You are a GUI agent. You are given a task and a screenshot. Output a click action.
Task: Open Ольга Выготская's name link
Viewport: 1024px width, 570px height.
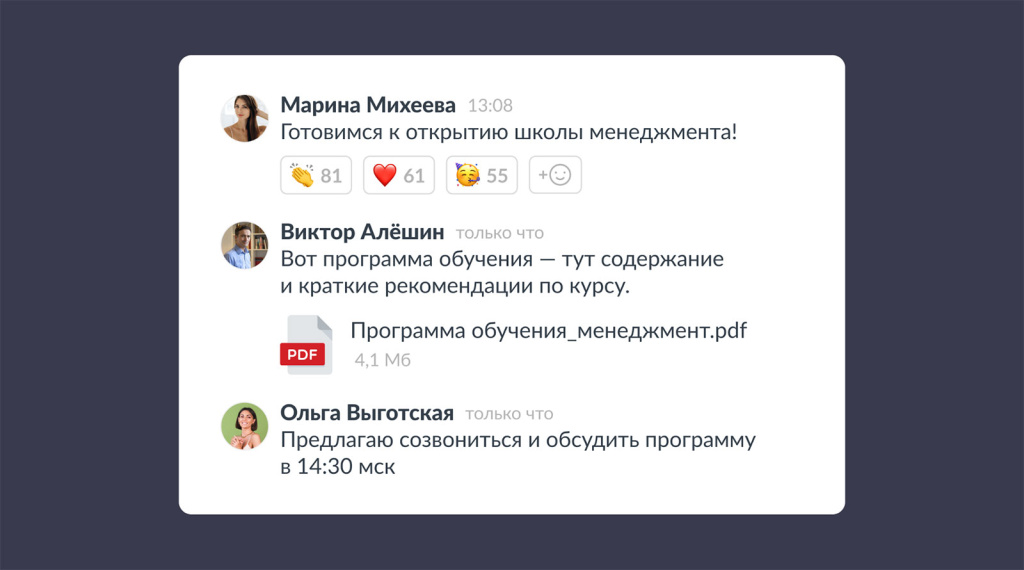(x=367, y=413)
